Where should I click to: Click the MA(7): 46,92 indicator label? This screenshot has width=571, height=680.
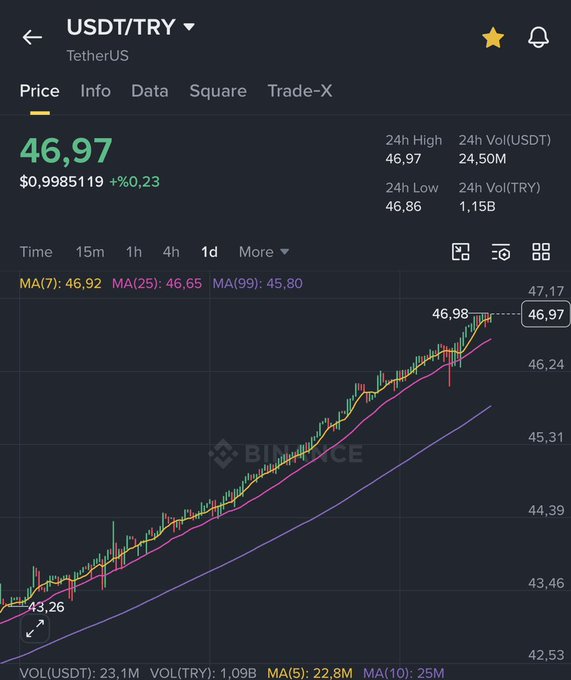coord(60,284)
